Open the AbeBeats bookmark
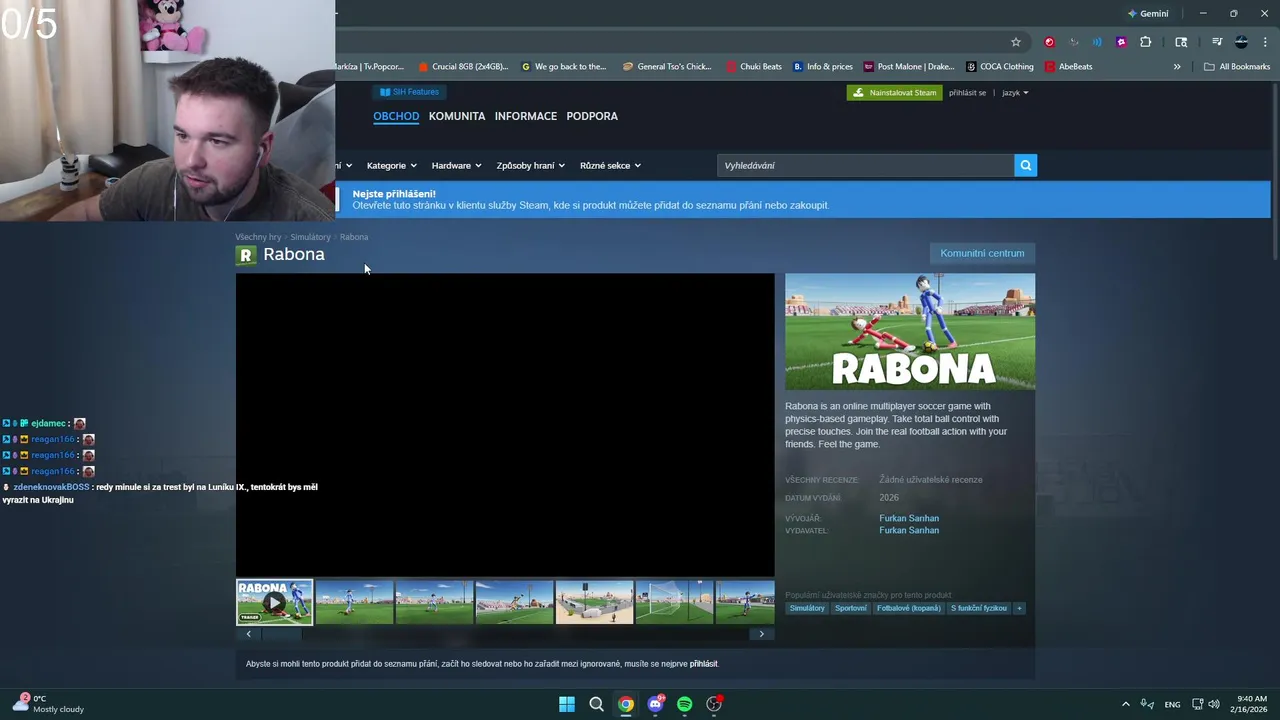 tap(1069, 67)
